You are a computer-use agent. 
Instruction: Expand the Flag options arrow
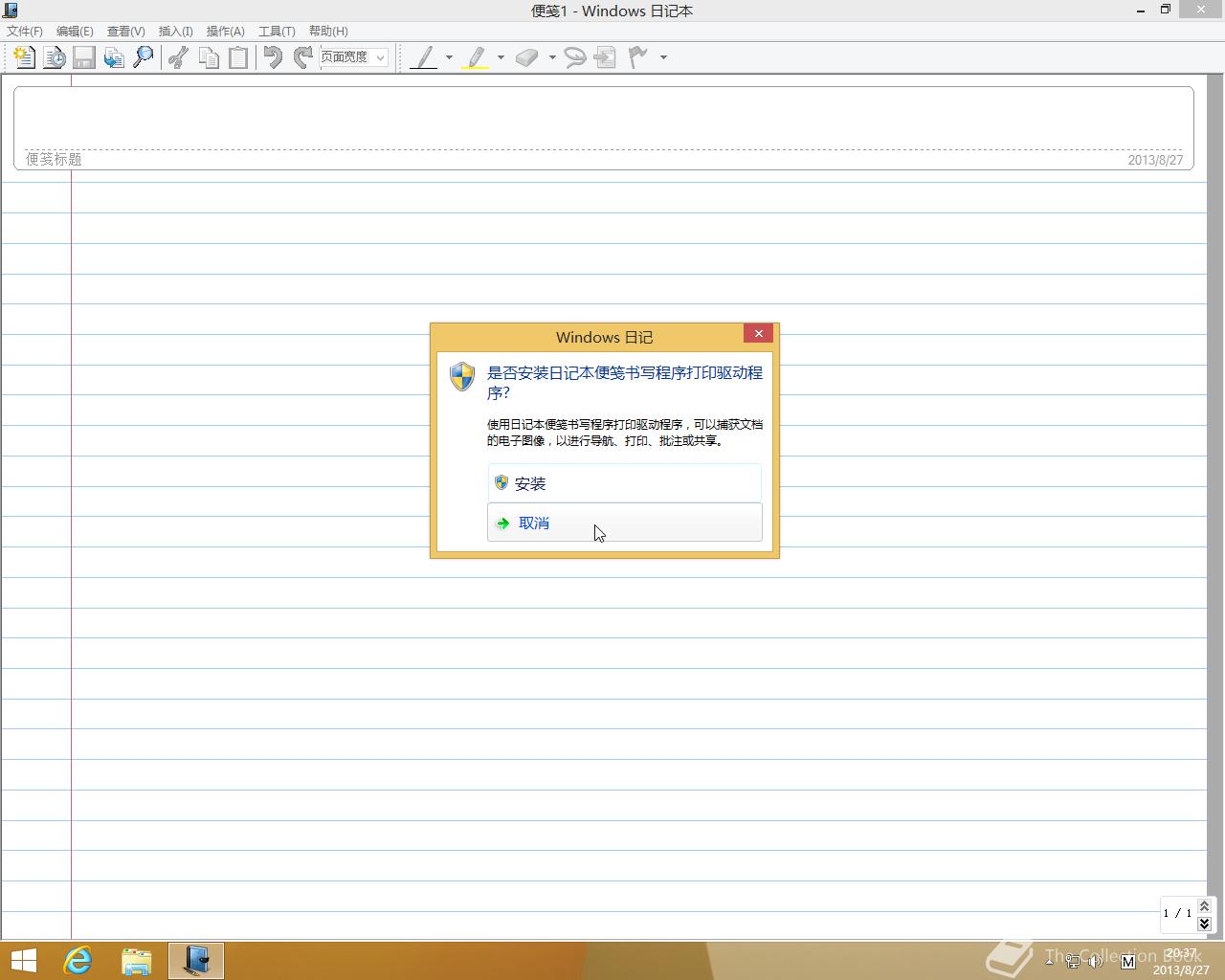click(663, 57)
